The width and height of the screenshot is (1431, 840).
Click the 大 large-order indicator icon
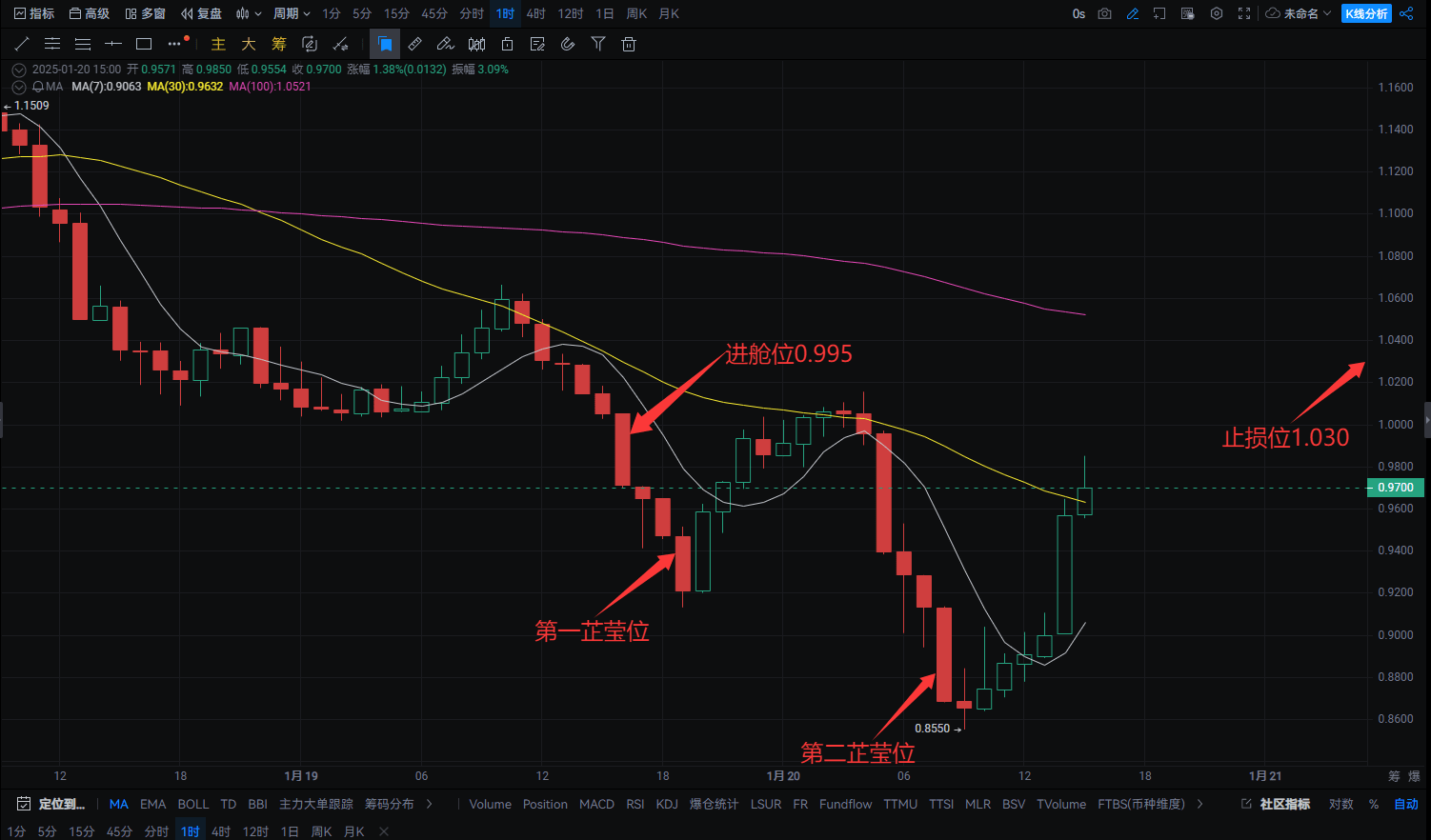[249, 44]
